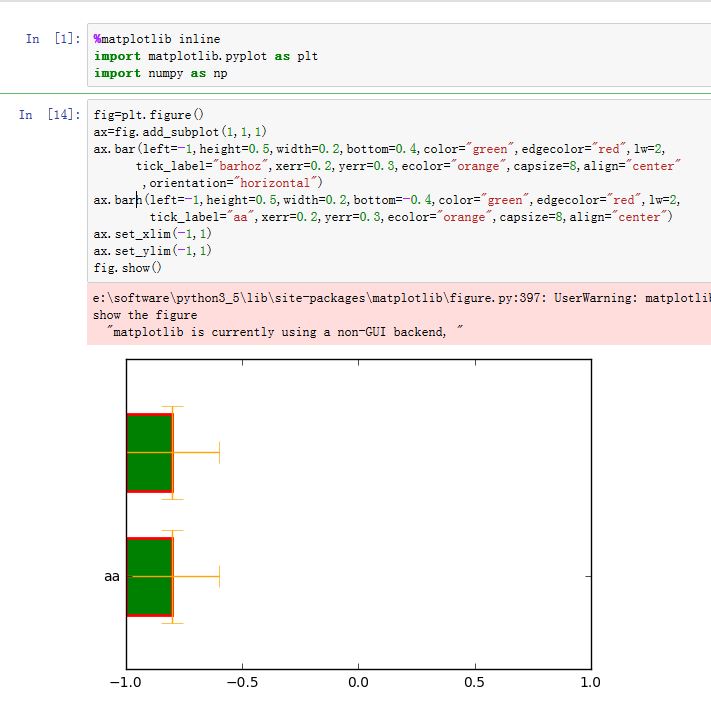
Task: Click the 'import matplotlib.pyplot as plt' line
Action: click(x=205, y=56)
